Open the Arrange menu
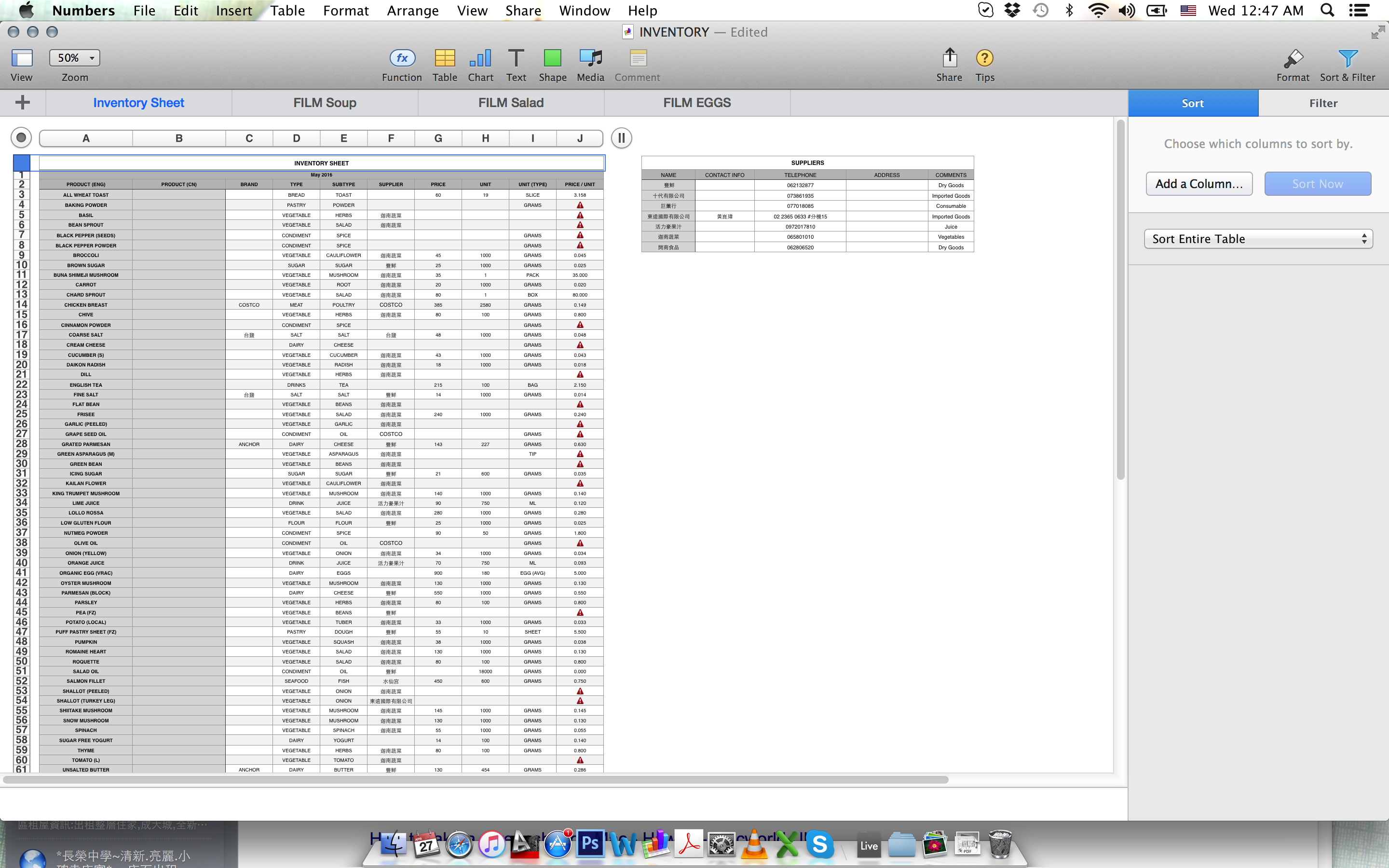 [x=412, y=10]
